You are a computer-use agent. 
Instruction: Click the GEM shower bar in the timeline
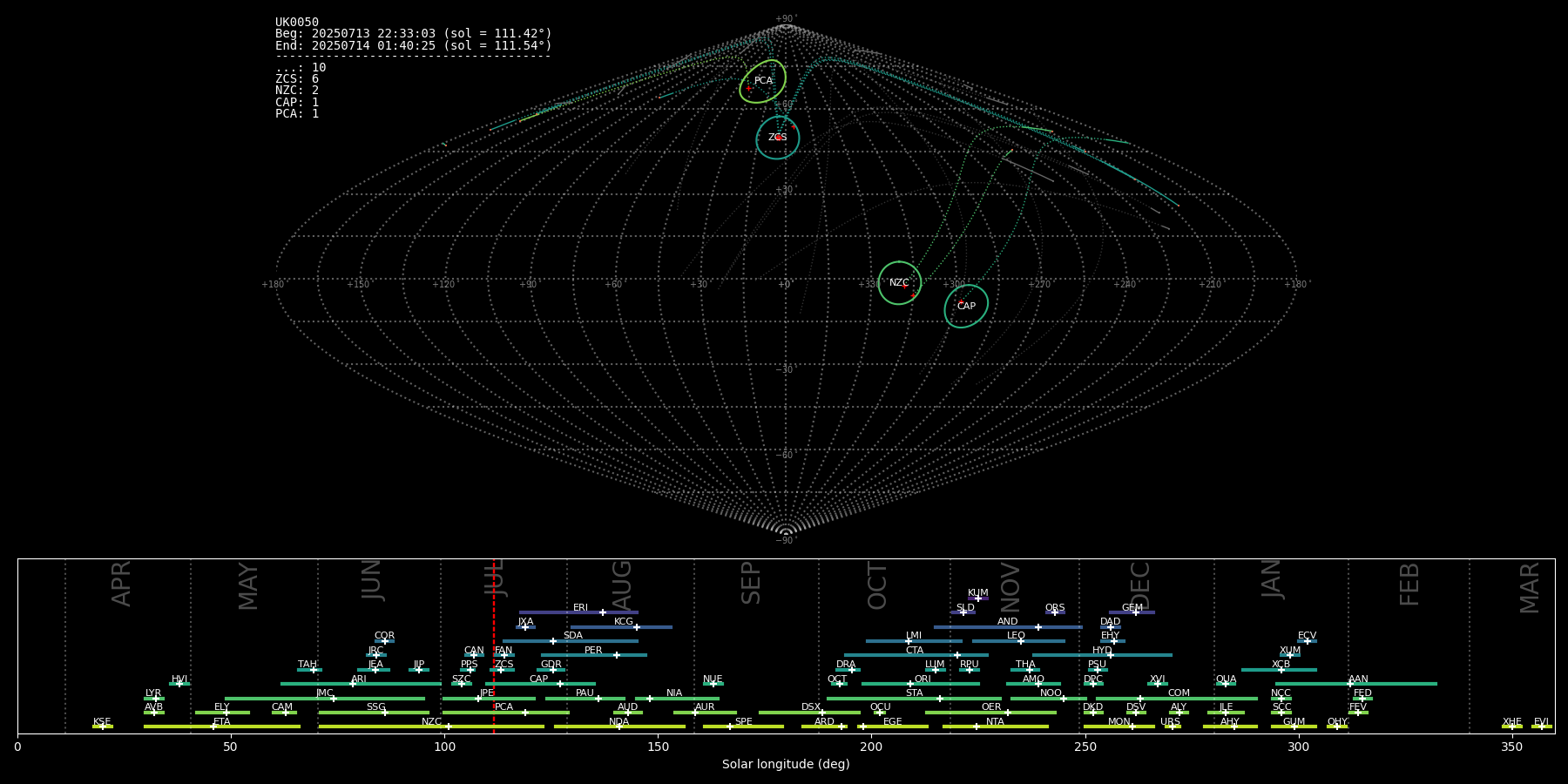(1132, 612)
